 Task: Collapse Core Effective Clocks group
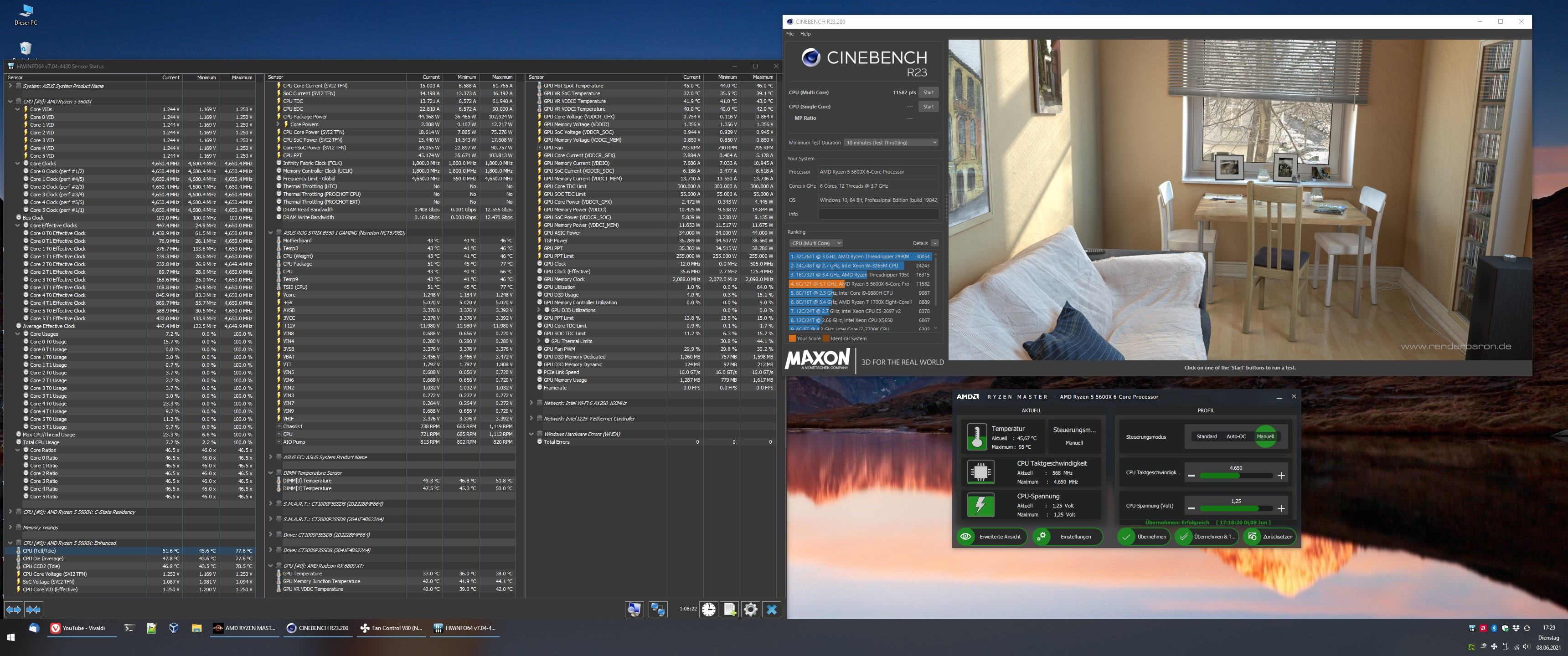18,226
